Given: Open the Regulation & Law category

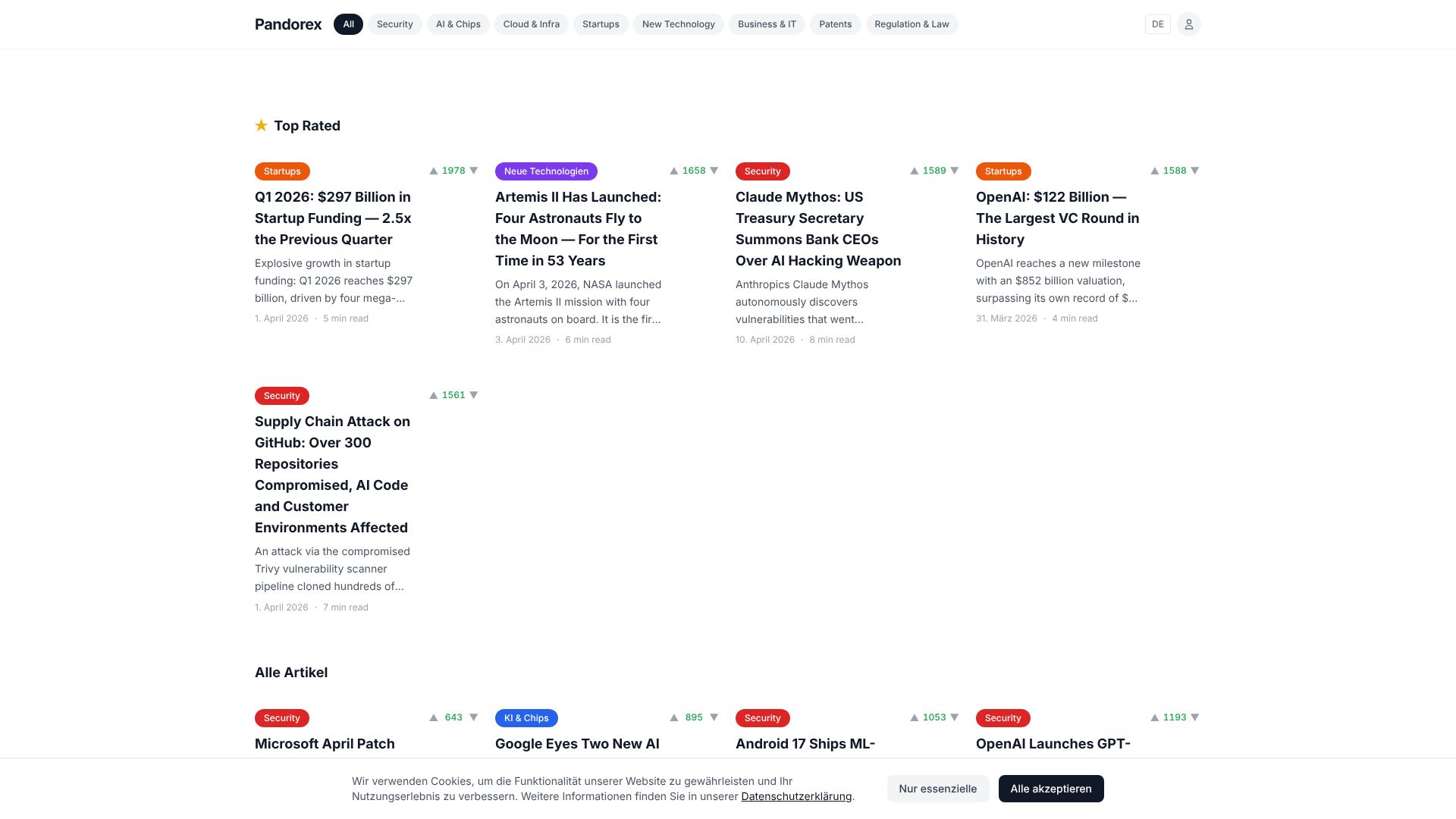Looking at the screenshot, I should click(912, 24).
